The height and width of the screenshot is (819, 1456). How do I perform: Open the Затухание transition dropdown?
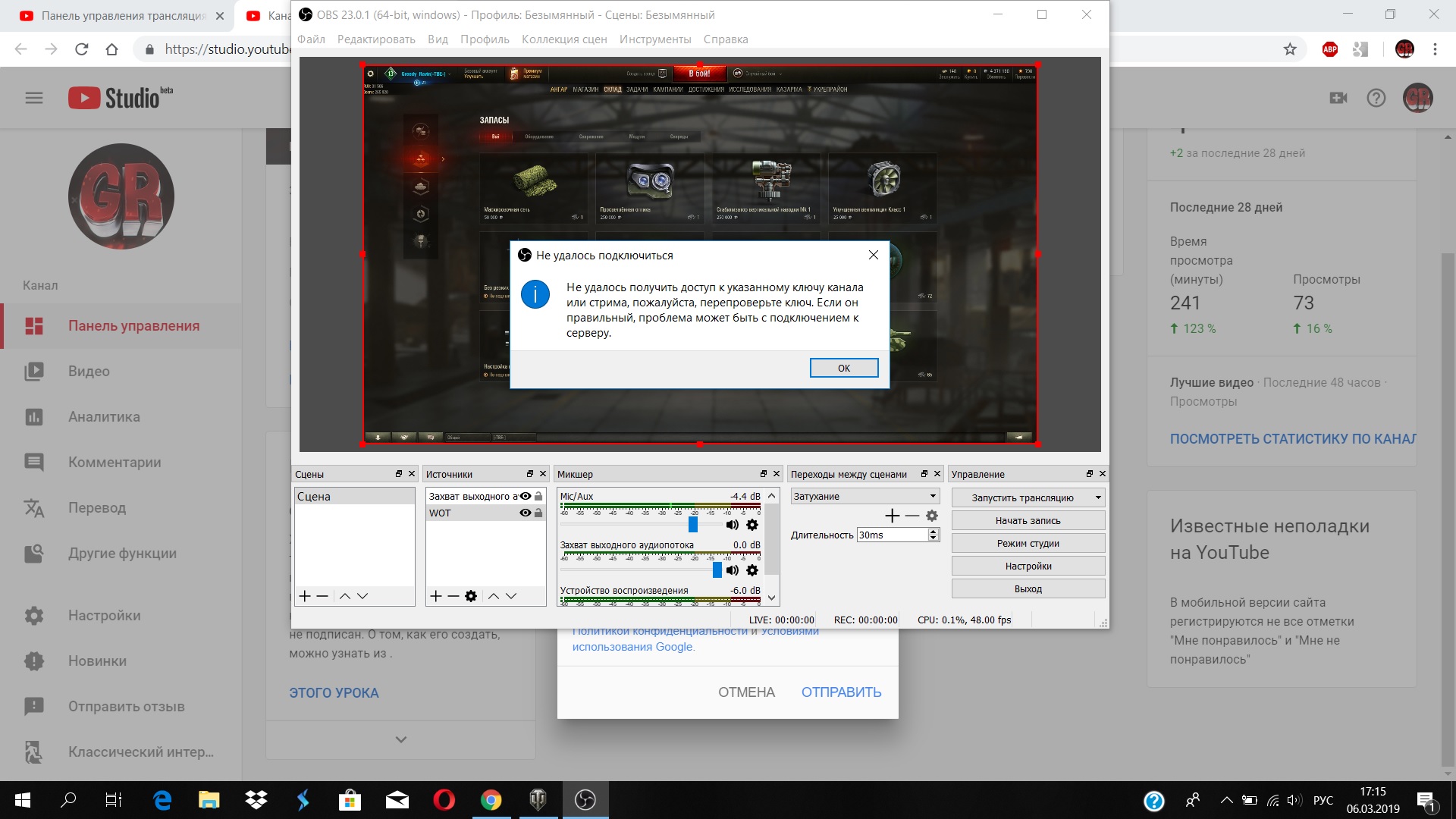coord(865,496)
